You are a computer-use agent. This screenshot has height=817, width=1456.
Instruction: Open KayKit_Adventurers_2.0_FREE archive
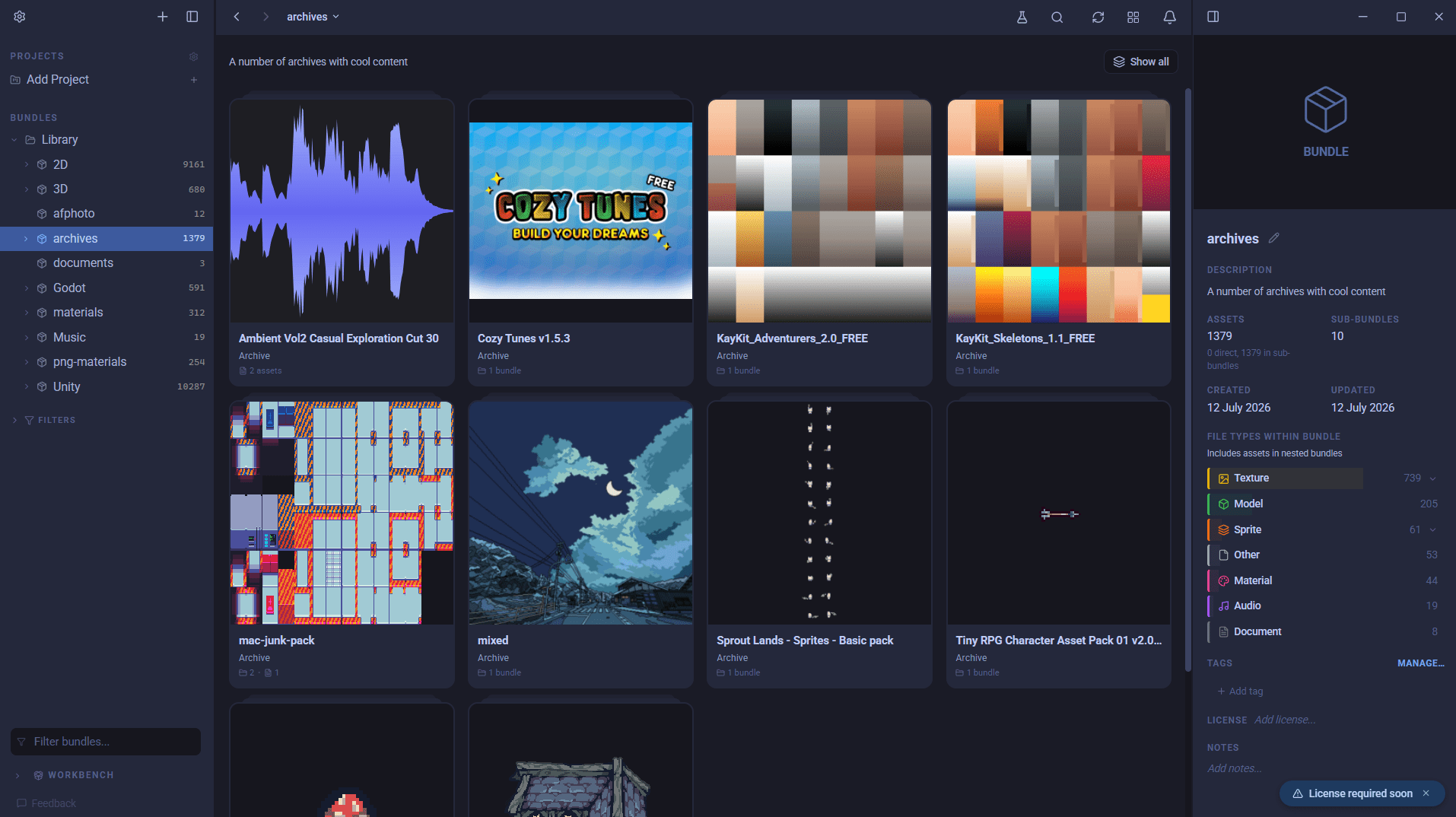[819, 242]
